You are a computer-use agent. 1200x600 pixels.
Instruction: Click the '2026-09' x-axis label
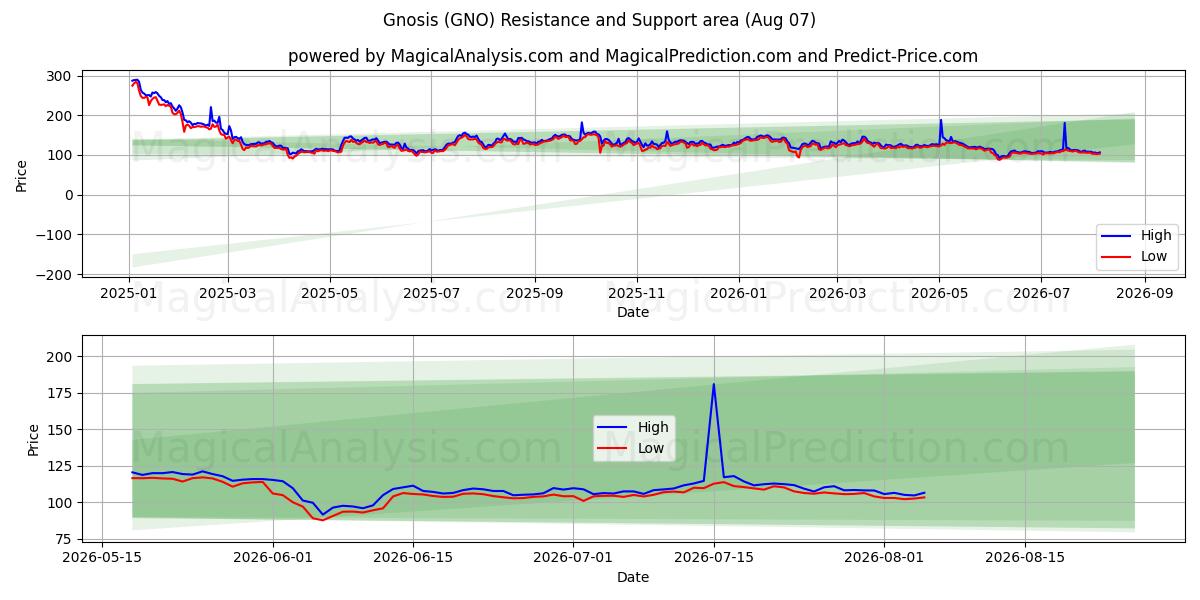1144,294
